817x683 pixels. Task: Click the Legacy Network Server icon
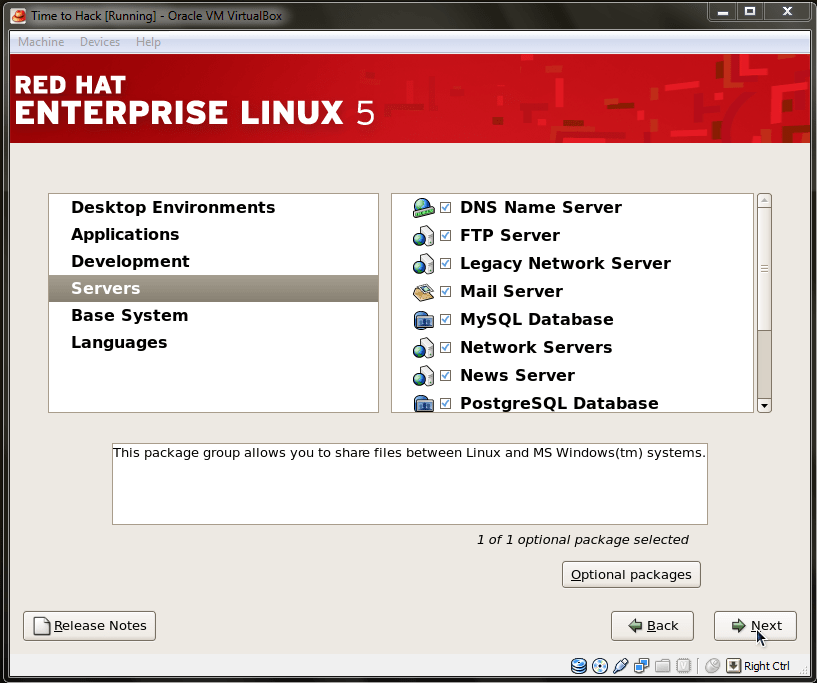[423, 264]
